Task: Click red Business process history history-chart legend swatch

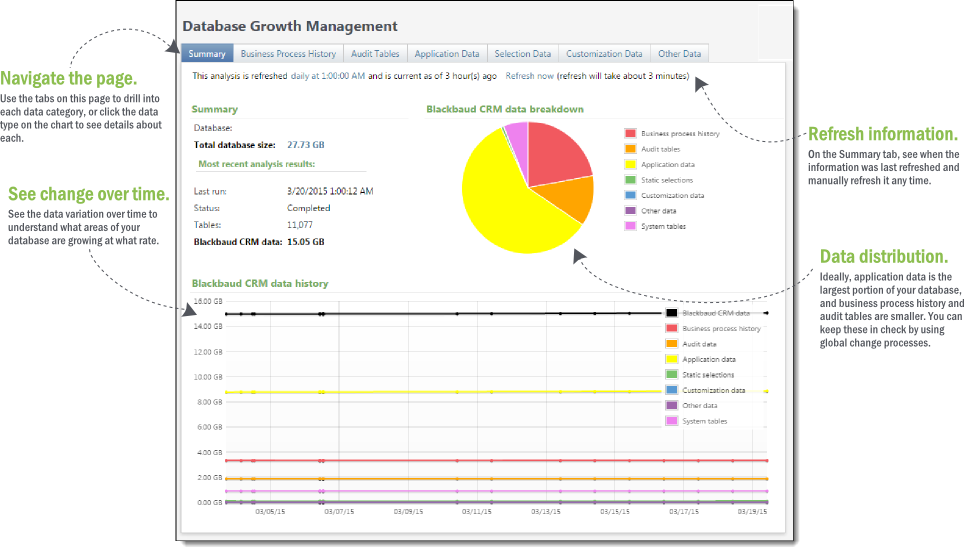Action: 671,328
